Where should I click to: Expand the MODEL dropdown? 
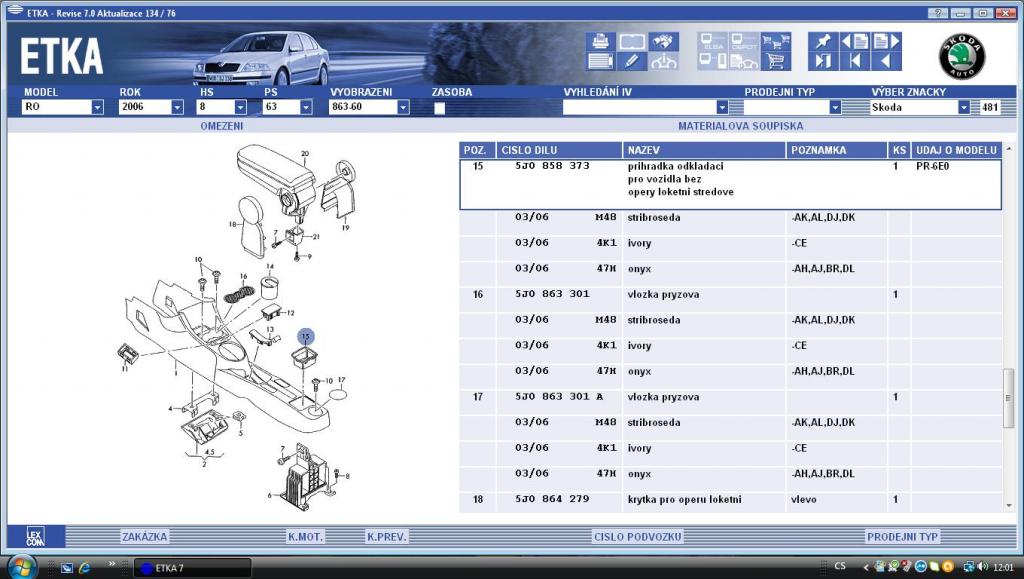click(97, 107)
